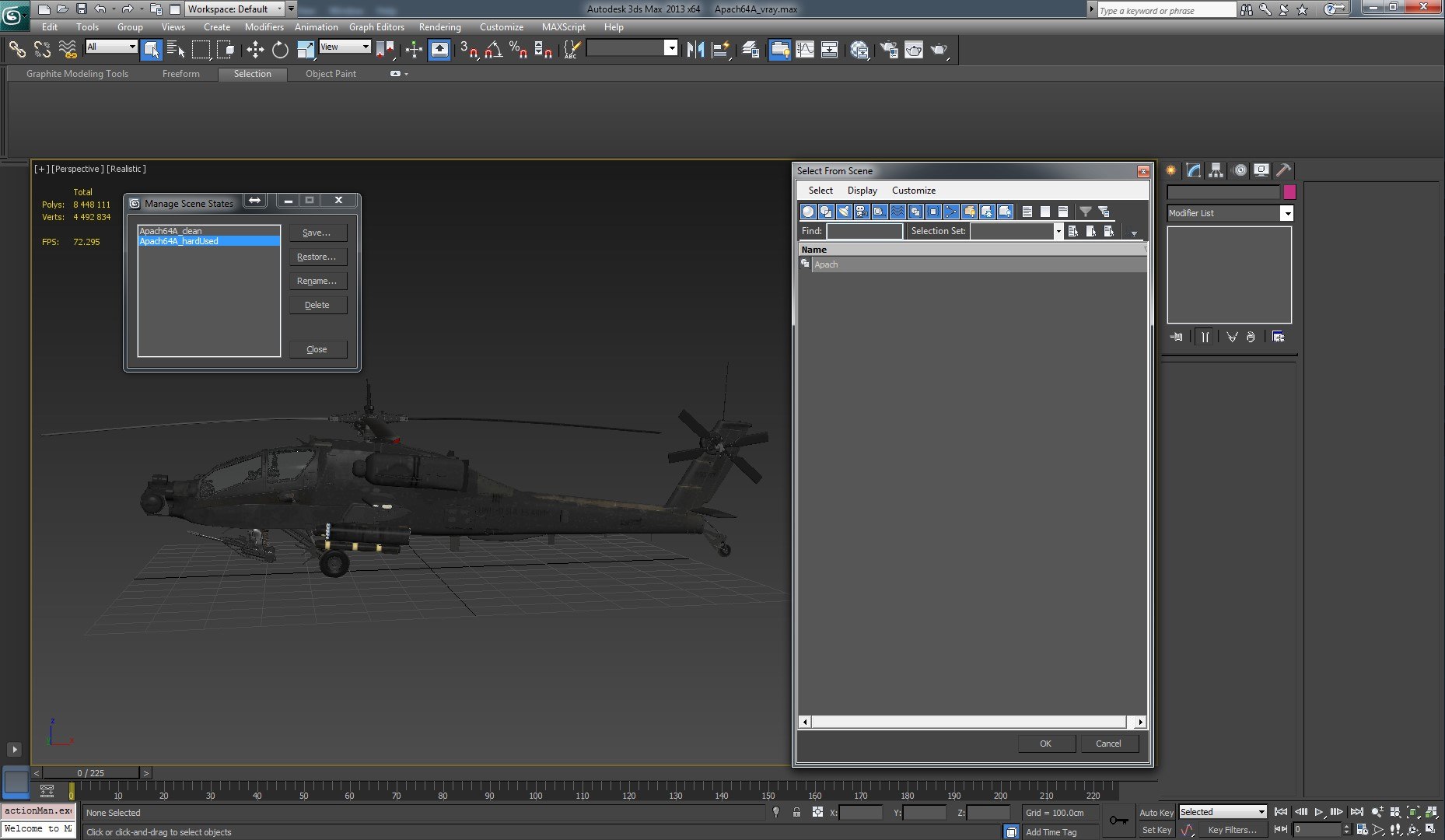Viewport: 1445px width, 840px height.
Task: Switch to the Freeform ribbon tab
Action: [x=181, y=74]
